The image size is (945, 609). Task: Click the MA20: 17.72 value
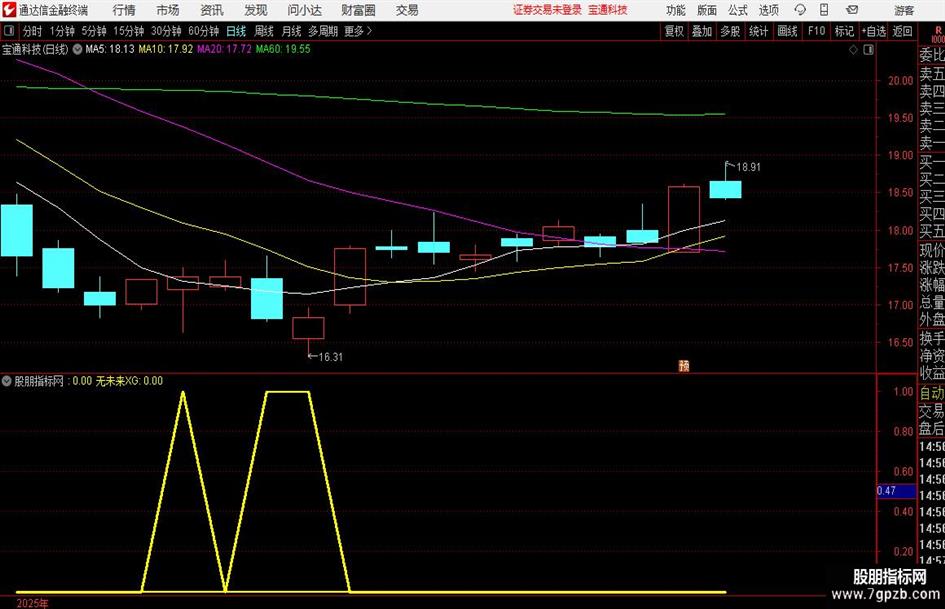(224, 49)
